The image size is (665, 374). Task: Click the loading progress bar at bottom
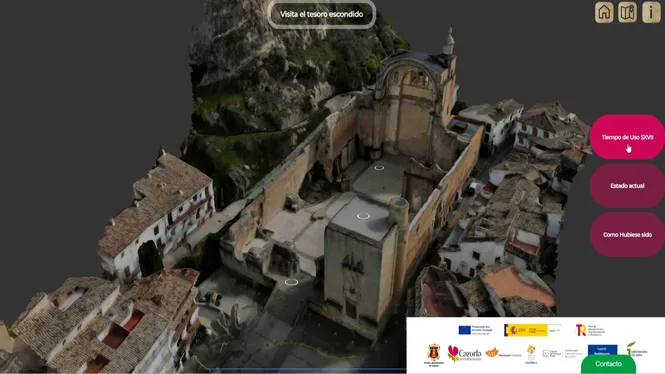[305, 370]
